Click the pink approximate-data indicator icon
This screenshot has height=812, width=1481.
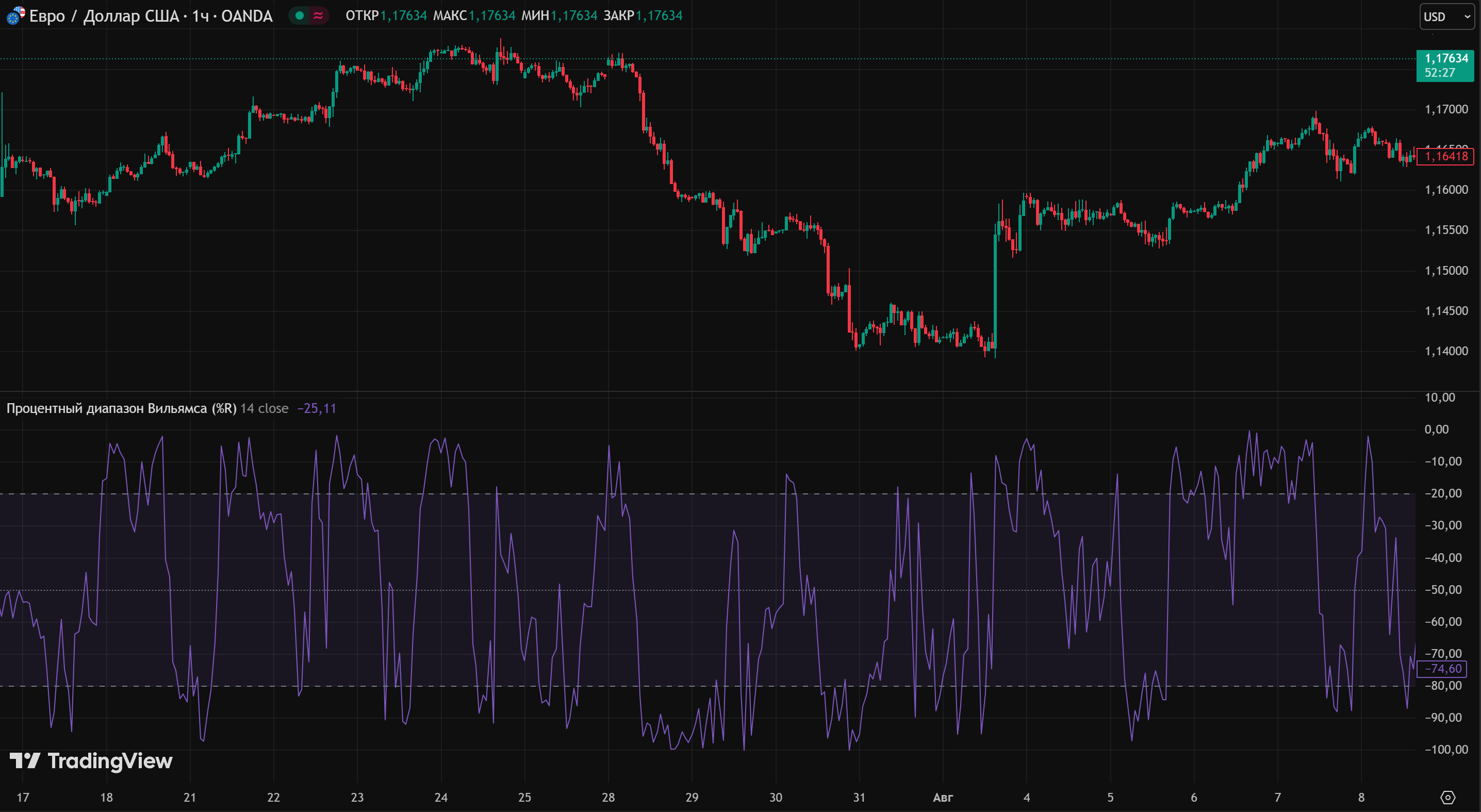[318, 15]
